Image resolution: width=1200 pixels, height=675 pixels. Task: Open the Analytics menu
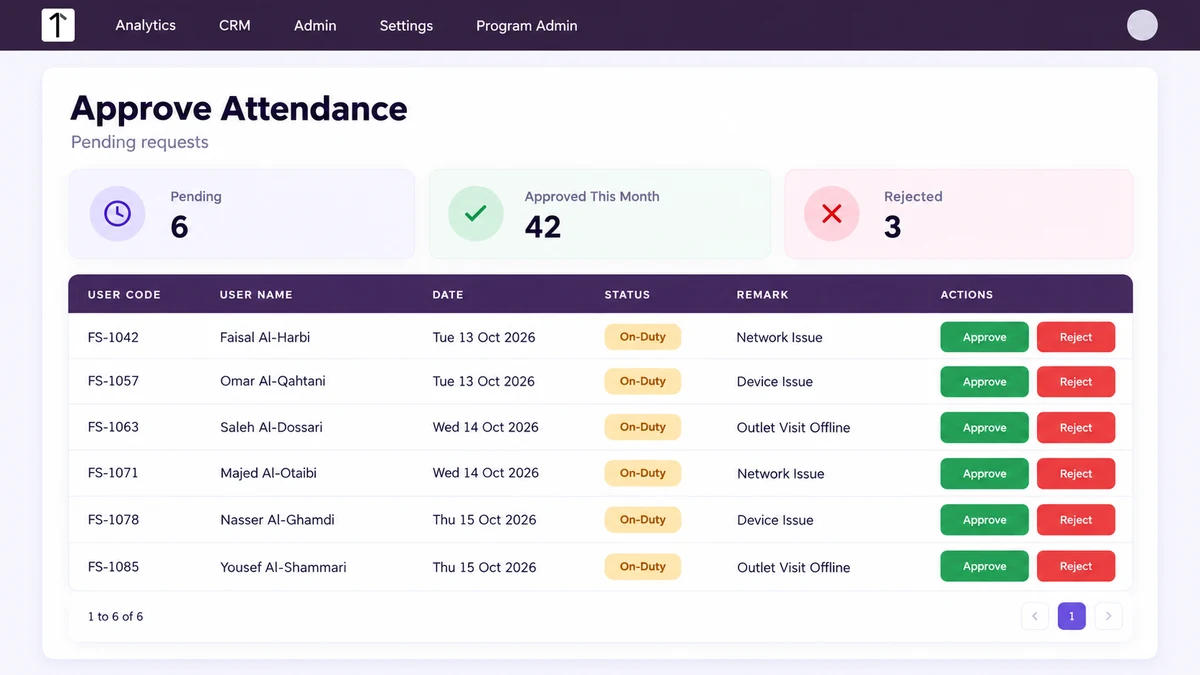pyautogui.click(x=145, y=25)
